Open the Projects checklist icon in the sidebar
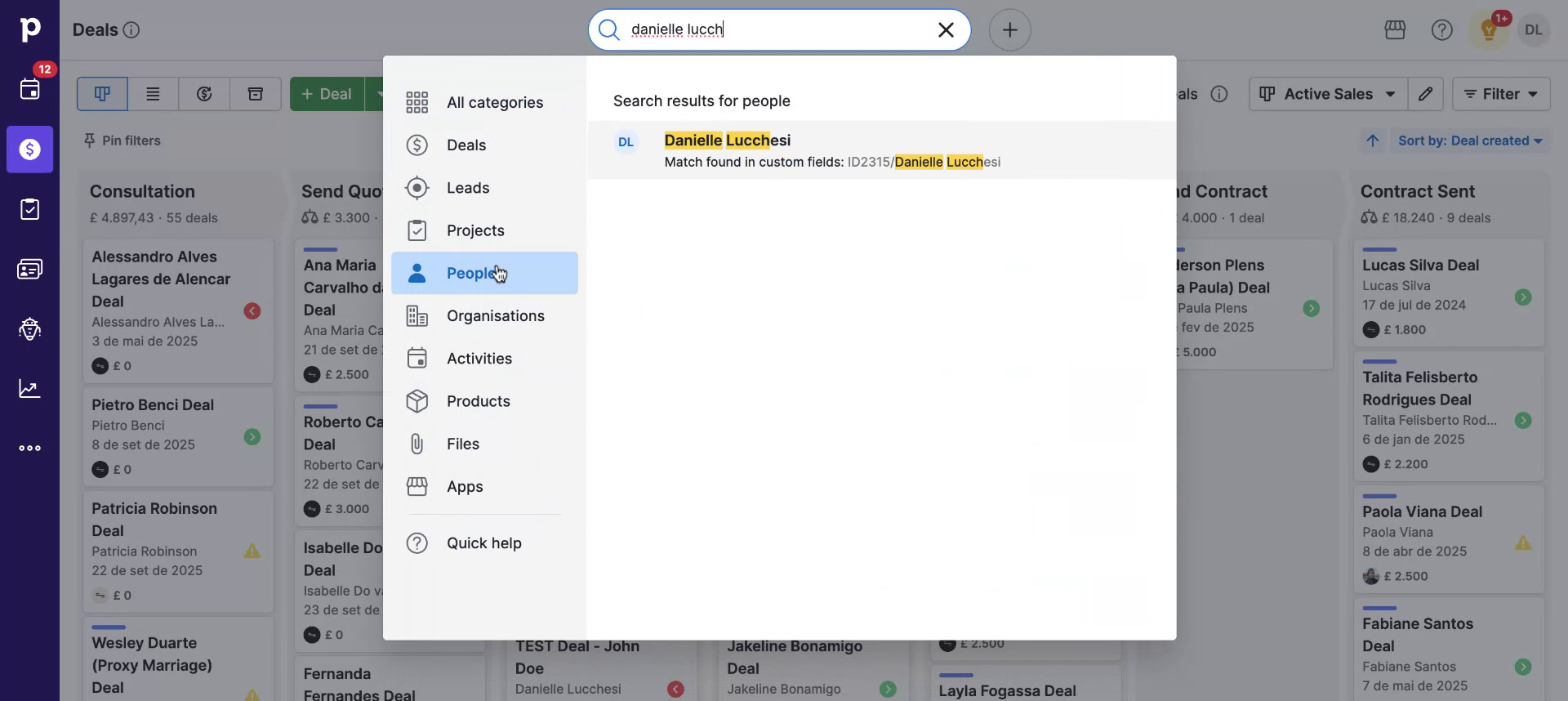Image resolution: width=1568 pixels, height=701 pixels. pyautogui.click(x=29, y=209)
